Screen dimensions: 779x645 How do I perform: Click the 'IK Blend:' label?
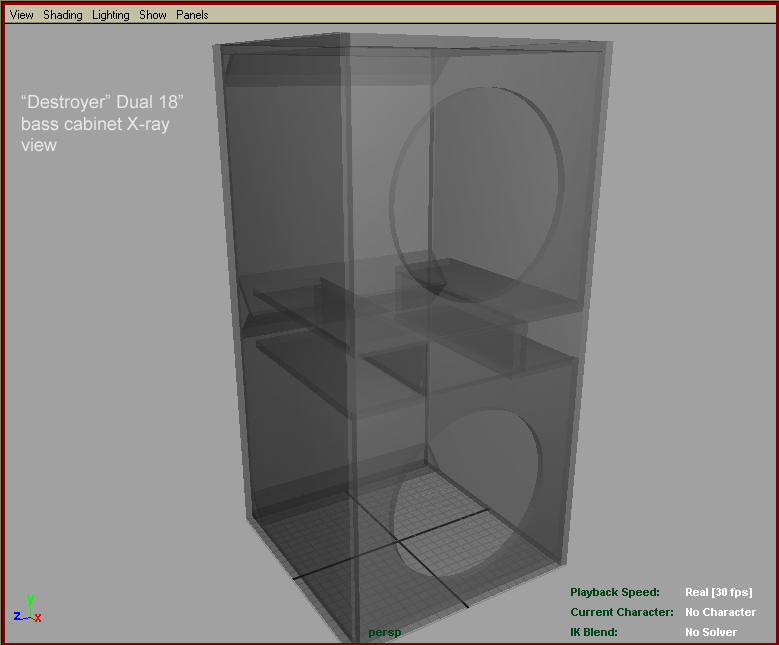click(594, 632)
